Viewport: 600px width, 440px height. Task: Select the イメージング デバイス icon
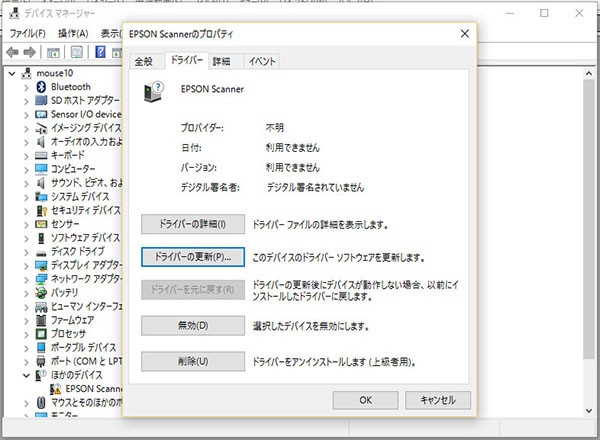click(41, 128)
